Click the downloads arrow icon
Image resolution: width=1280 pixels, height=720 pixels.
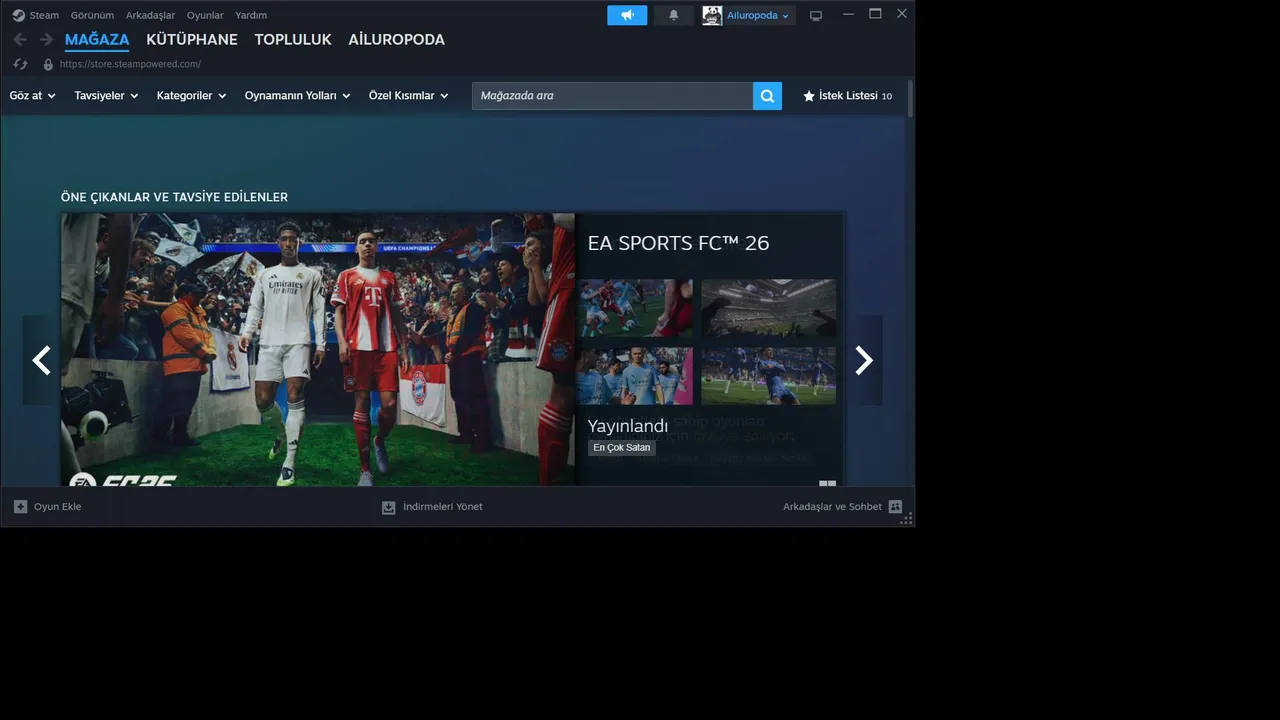(x=389, y=507)
